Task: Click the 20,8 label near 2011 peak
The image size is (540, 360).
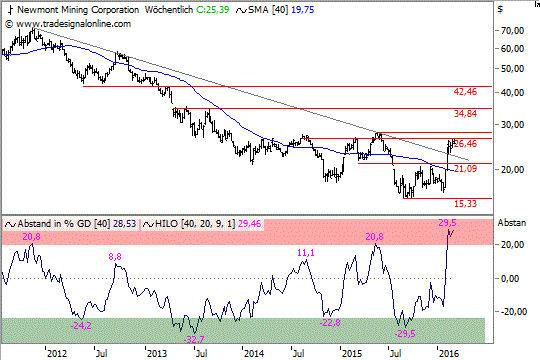Action: click(x=32, y=237)
